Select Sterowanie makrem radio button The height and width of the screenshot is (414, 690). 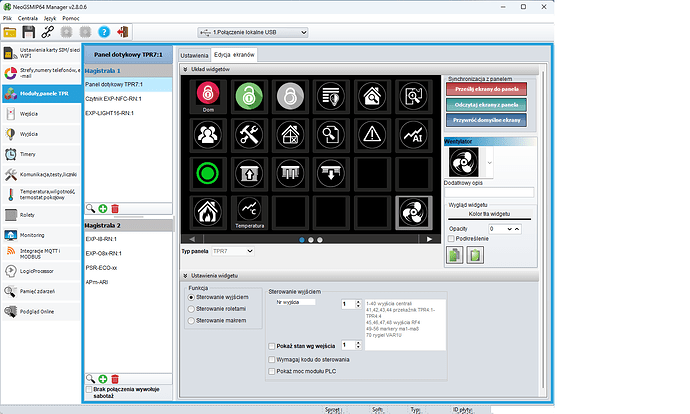191,321
